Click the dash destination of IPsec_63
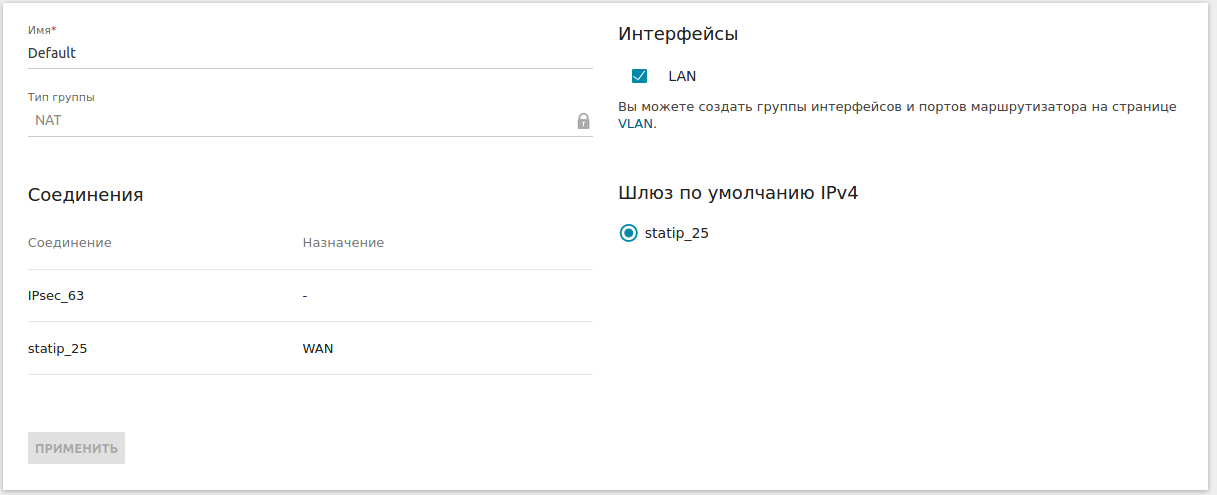Screen dimensions: 1217x495 coord(305,296)
